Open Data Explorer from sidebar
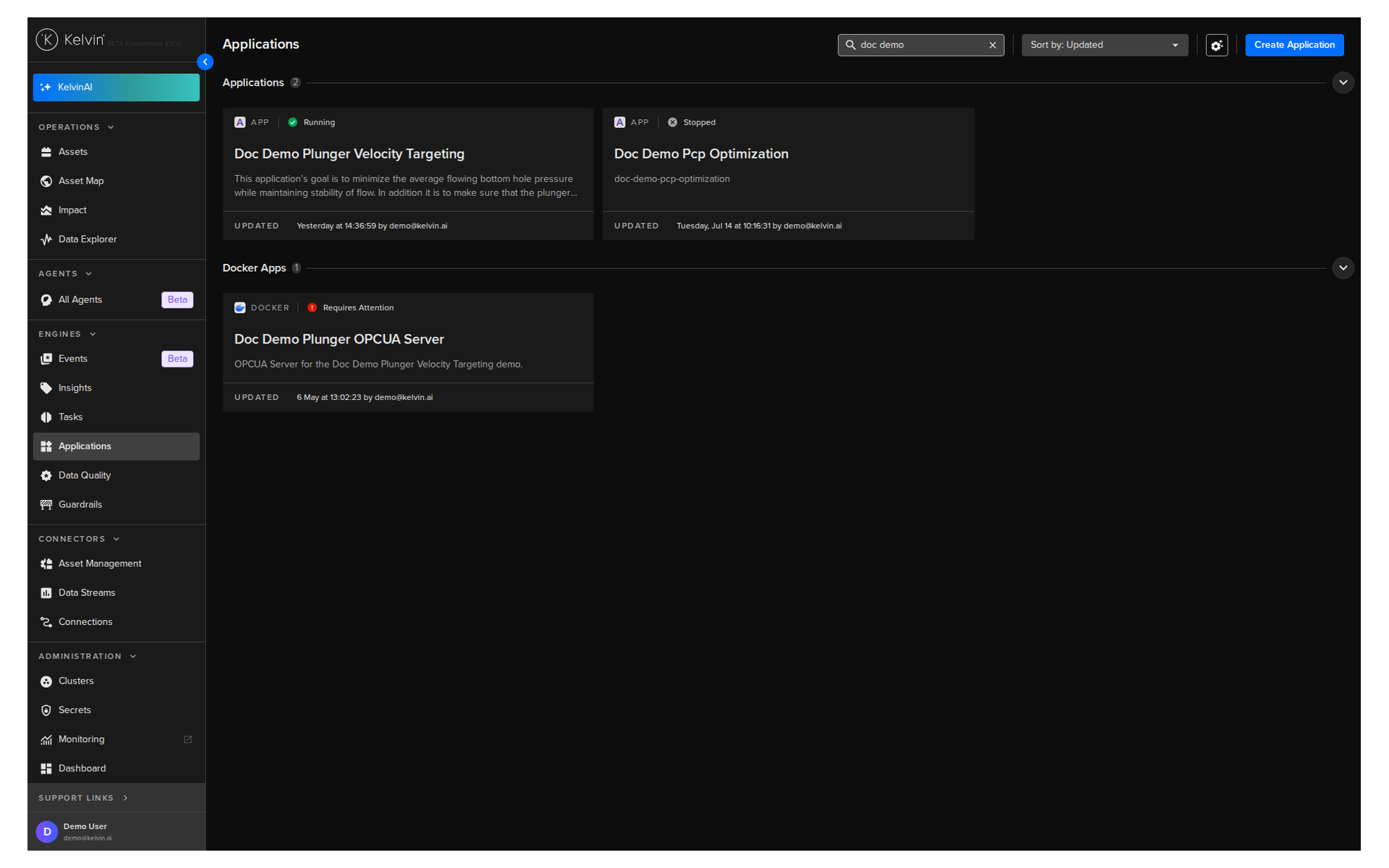Viewport: 1389px width, 868px height. 116,239
